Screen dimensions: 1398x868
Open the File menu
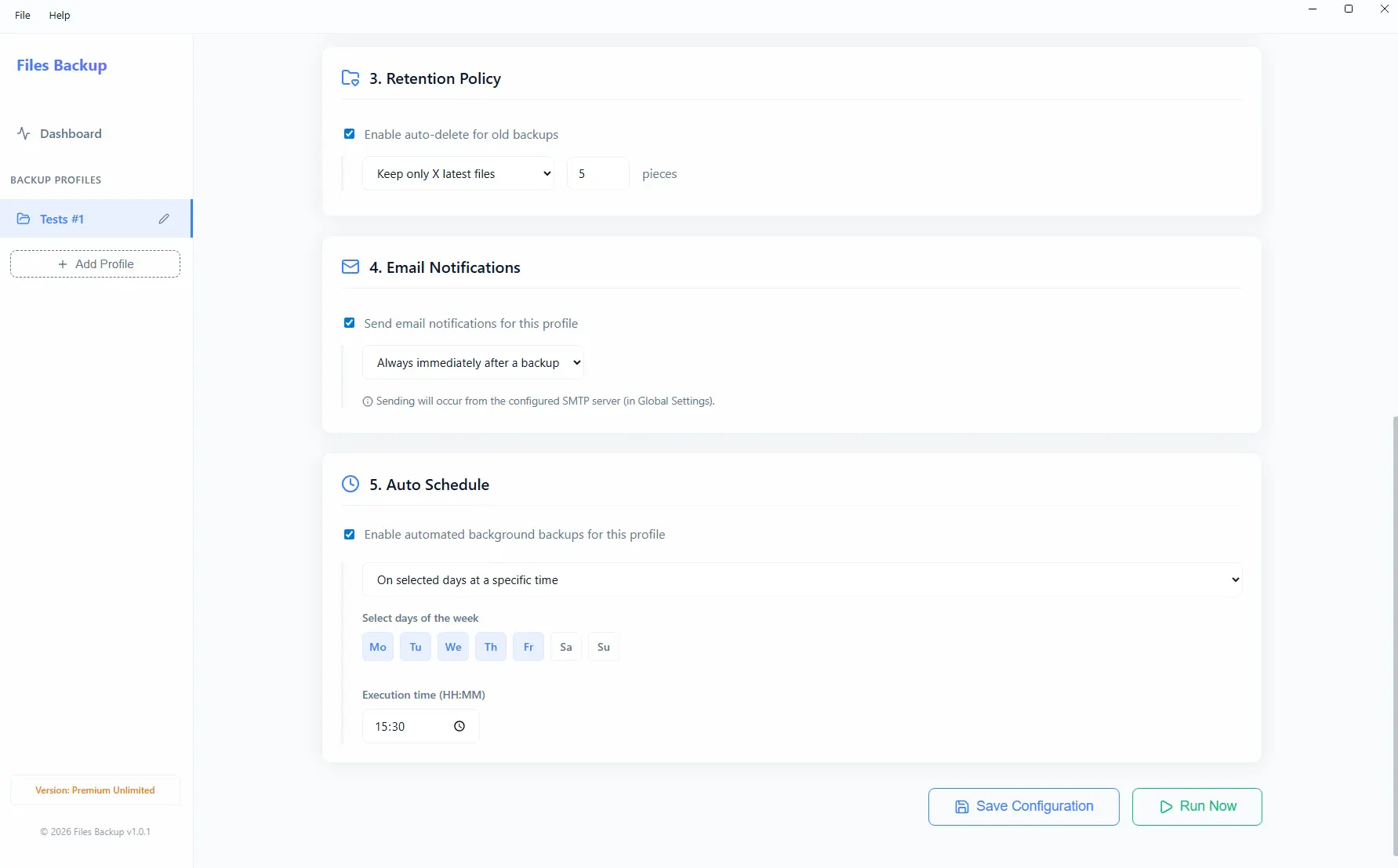pyautogui.click(x=23, y=15)
